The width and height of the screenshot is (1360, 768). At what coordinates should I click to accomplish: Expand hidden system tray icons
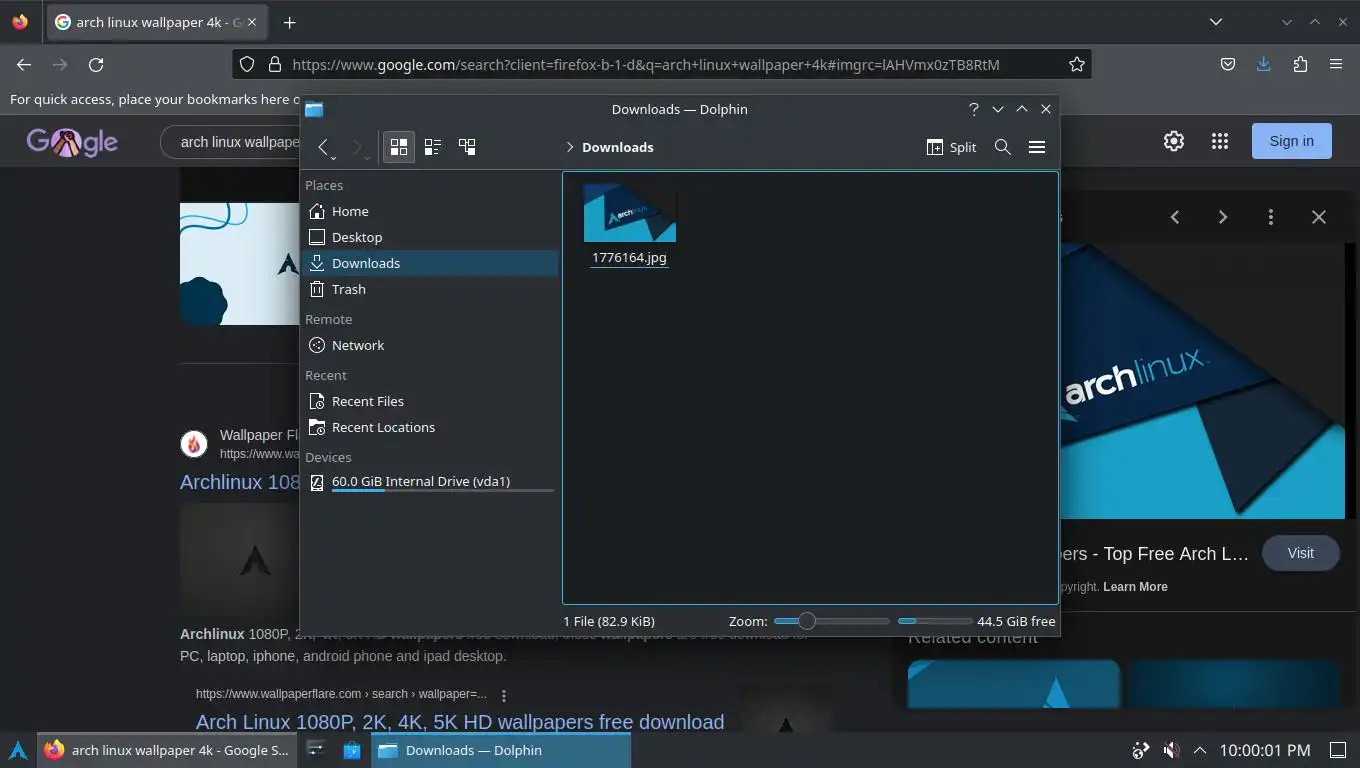pos(1200,750)
